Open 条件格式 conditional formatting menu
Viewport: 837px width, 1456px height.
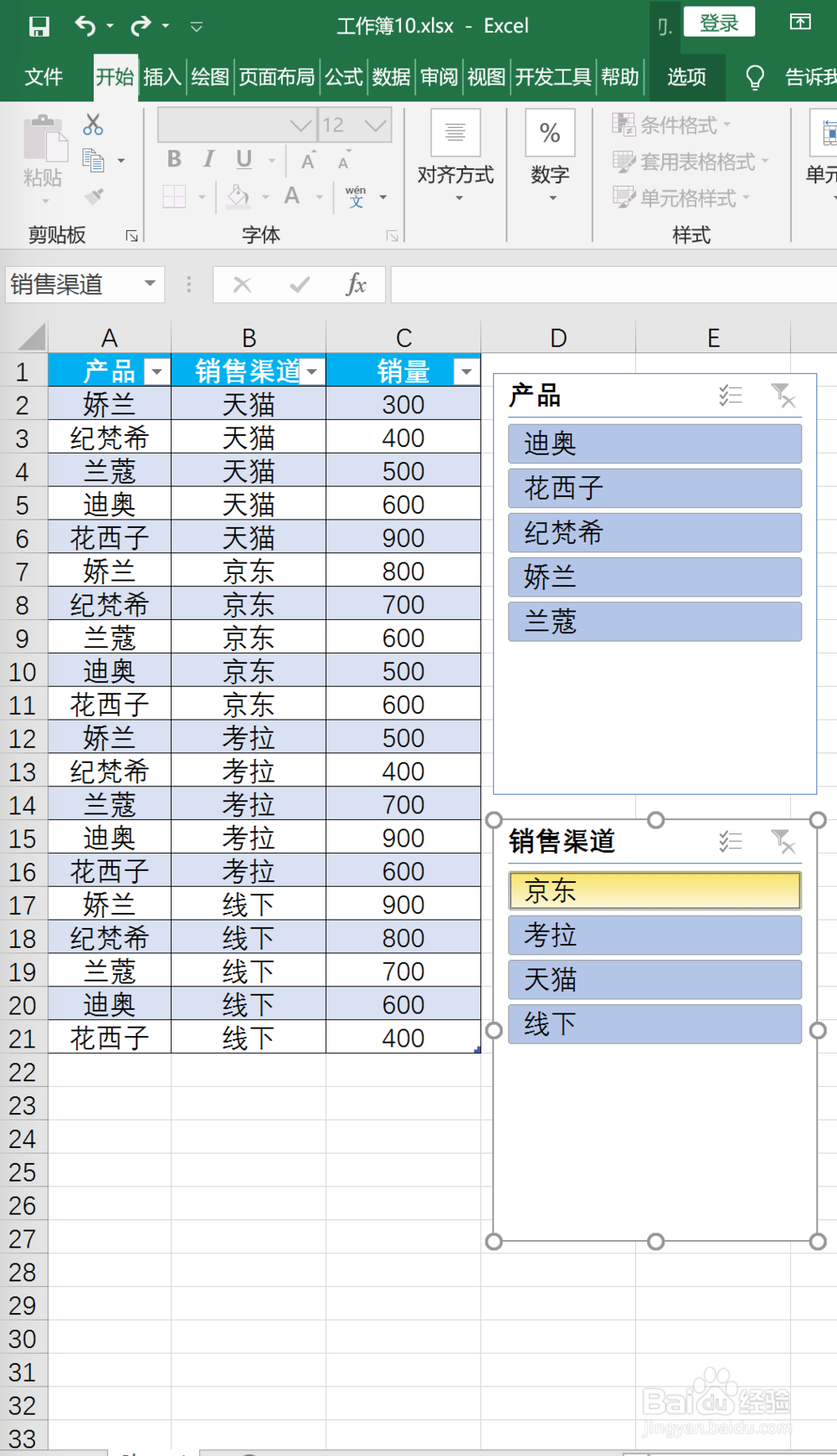pos(672,126)
